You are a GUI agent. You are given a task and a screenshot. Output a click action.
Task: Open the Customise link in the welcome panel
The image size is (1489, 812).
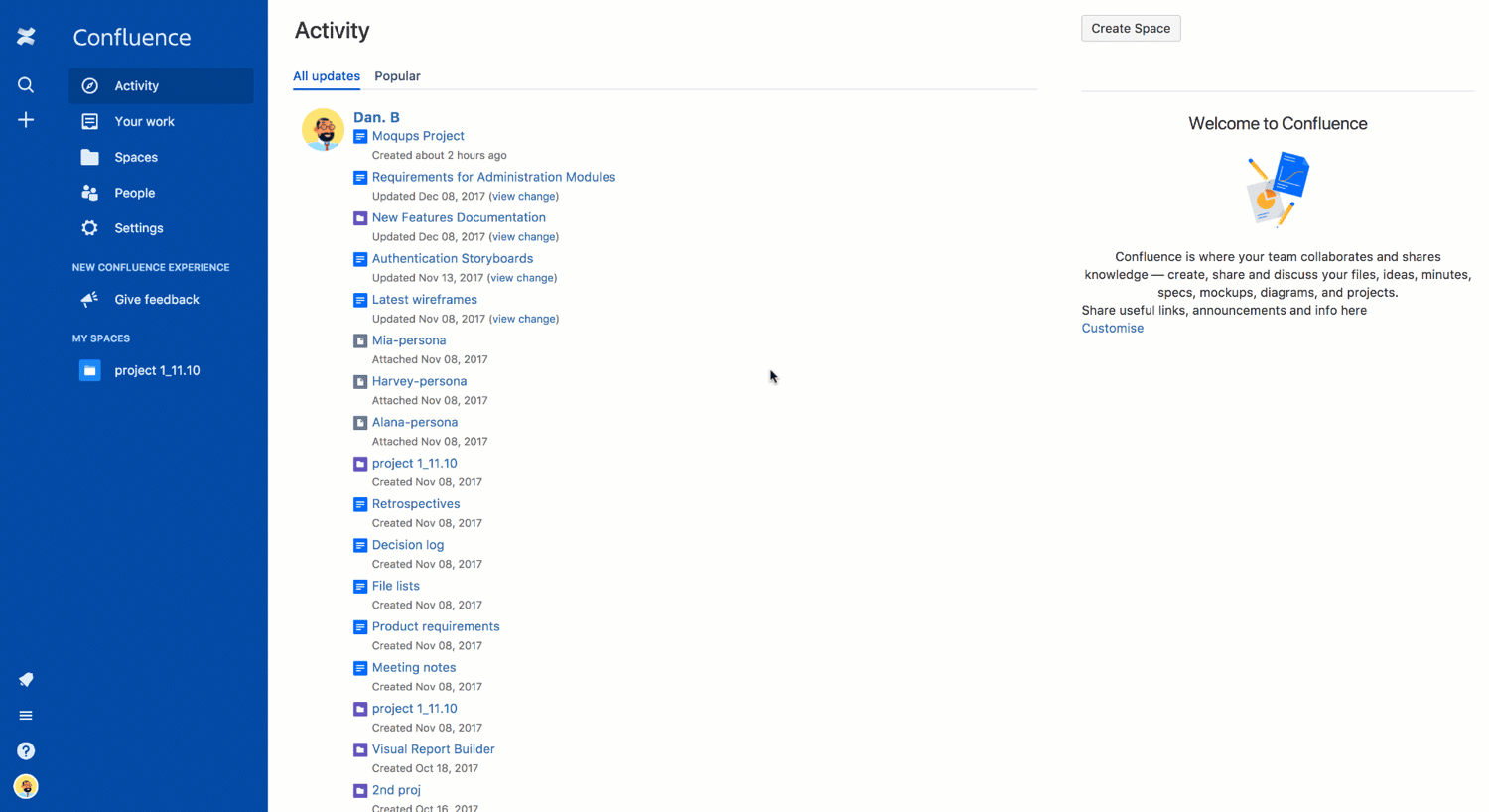1112,328
